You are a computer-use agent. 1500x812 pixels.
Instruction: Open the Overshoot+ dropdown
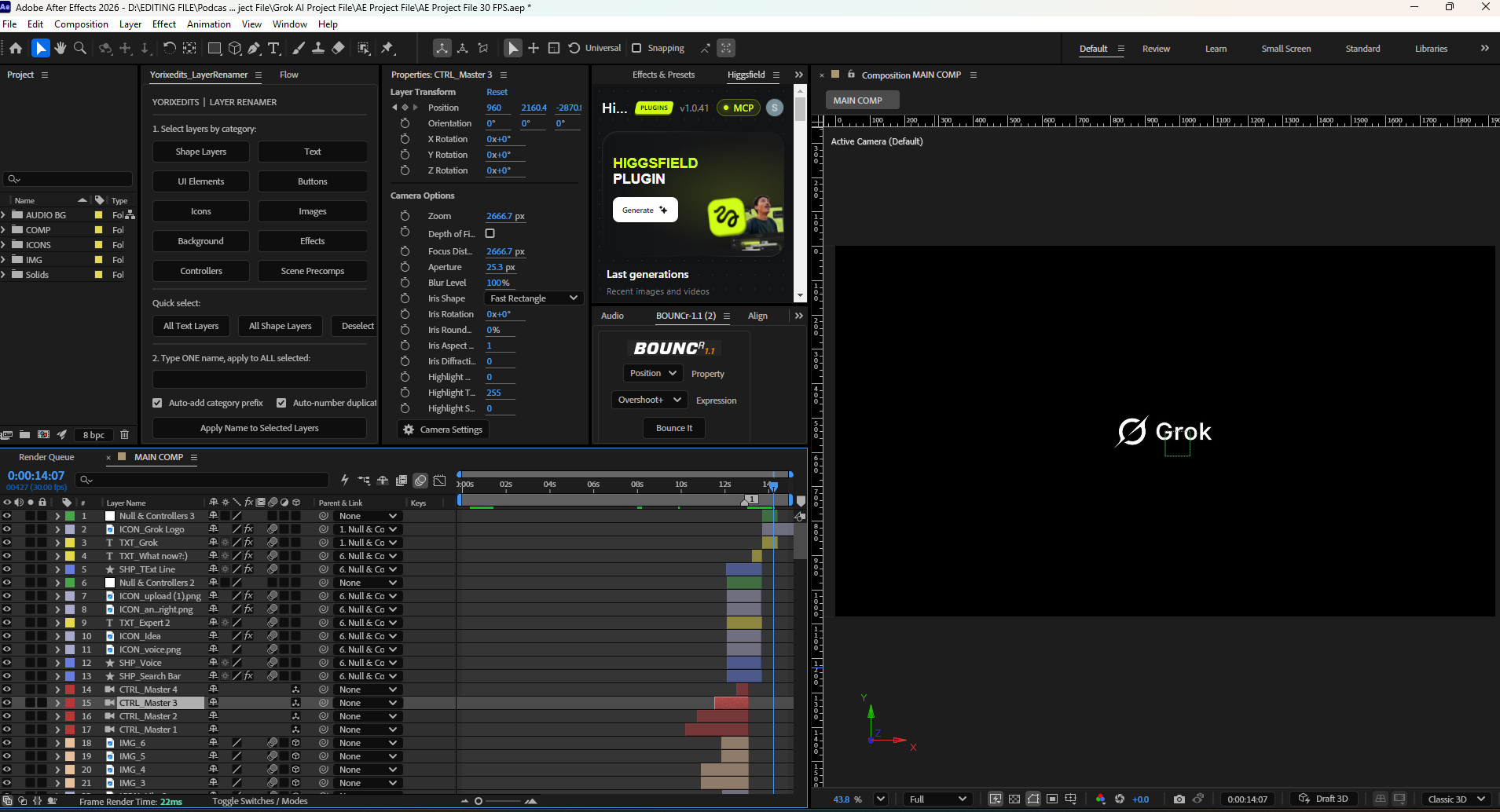tap(649, 400)
